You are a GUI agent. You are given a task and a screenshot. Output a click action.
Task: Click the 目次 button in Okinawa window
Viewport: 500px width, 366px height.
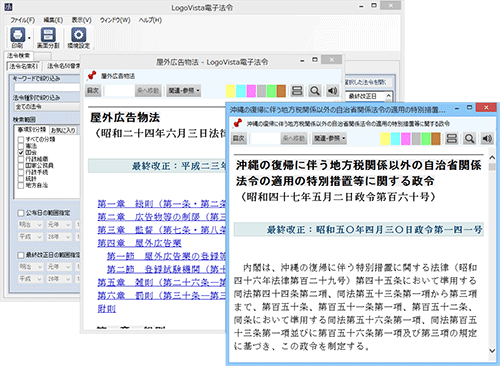tap(239, 138)
